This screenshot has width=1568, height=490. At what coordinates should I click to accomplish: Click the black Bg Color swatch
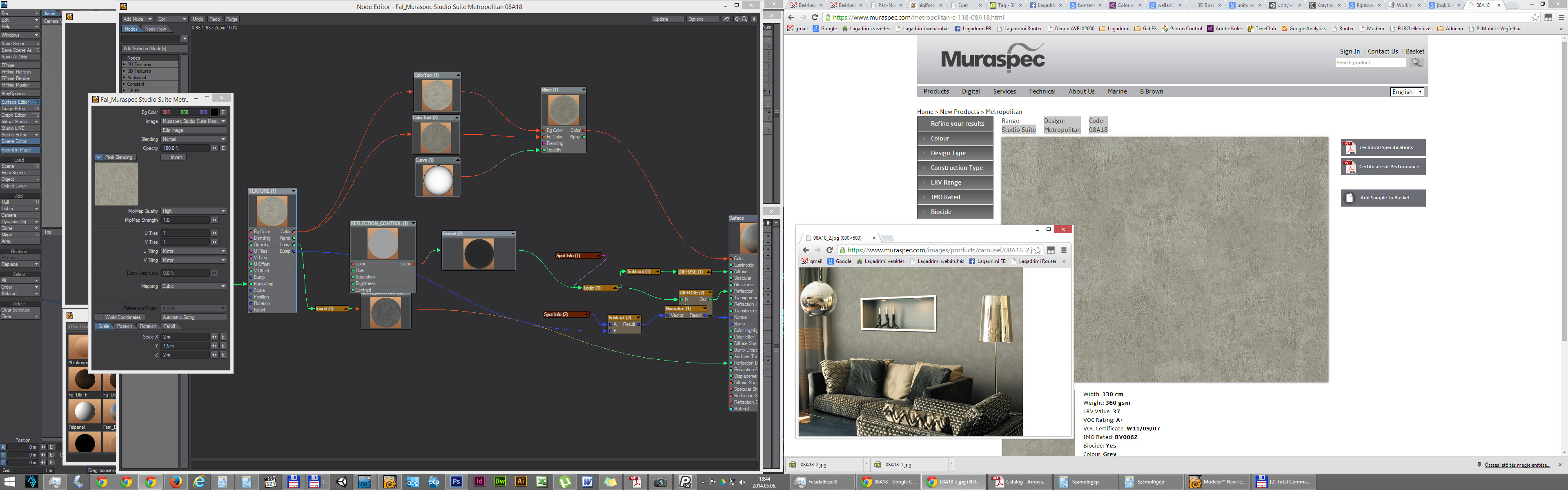tap(214, 112)
